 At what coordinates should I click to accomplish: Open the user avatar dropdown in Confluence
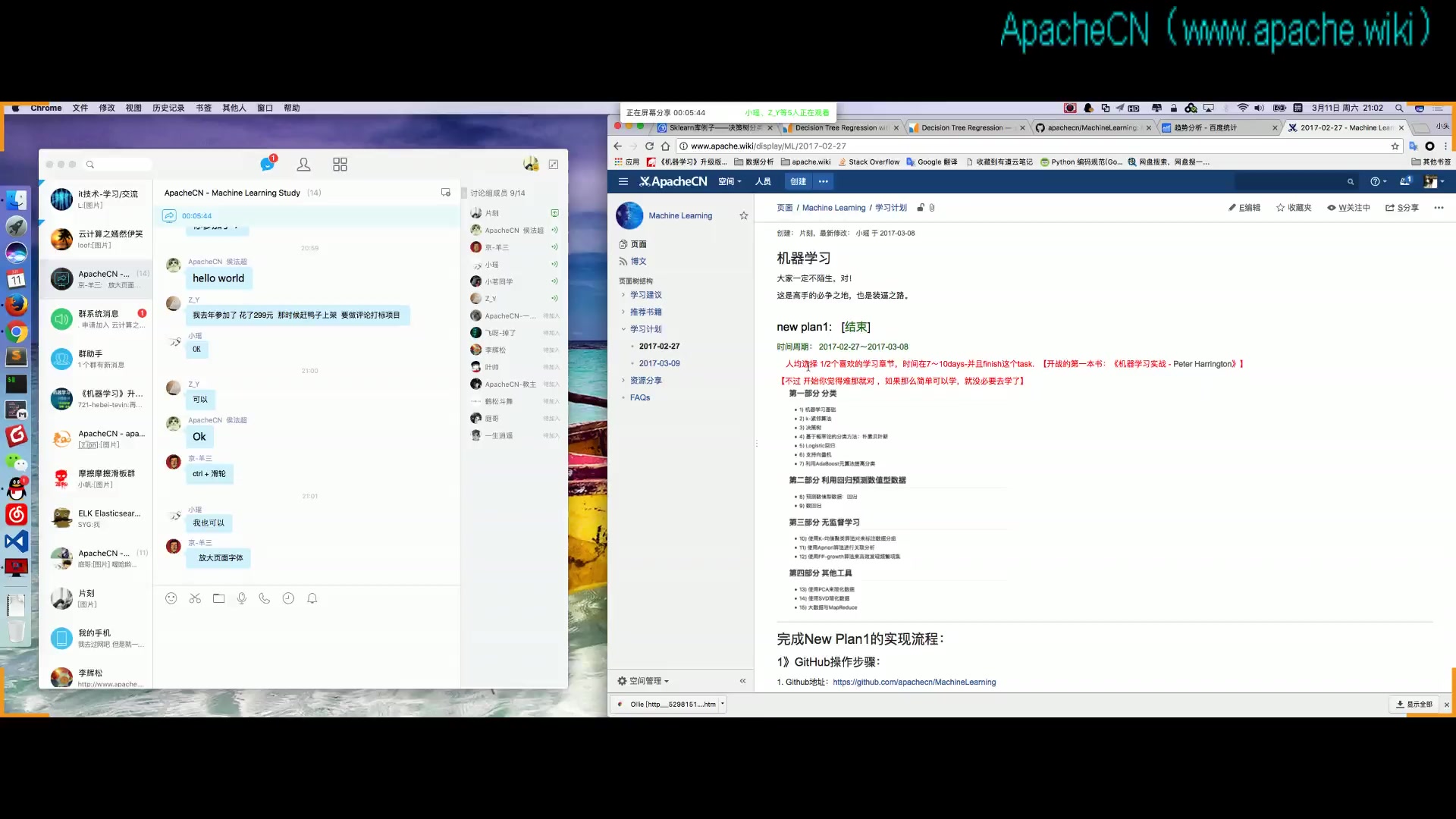[x=1434, y=181]
